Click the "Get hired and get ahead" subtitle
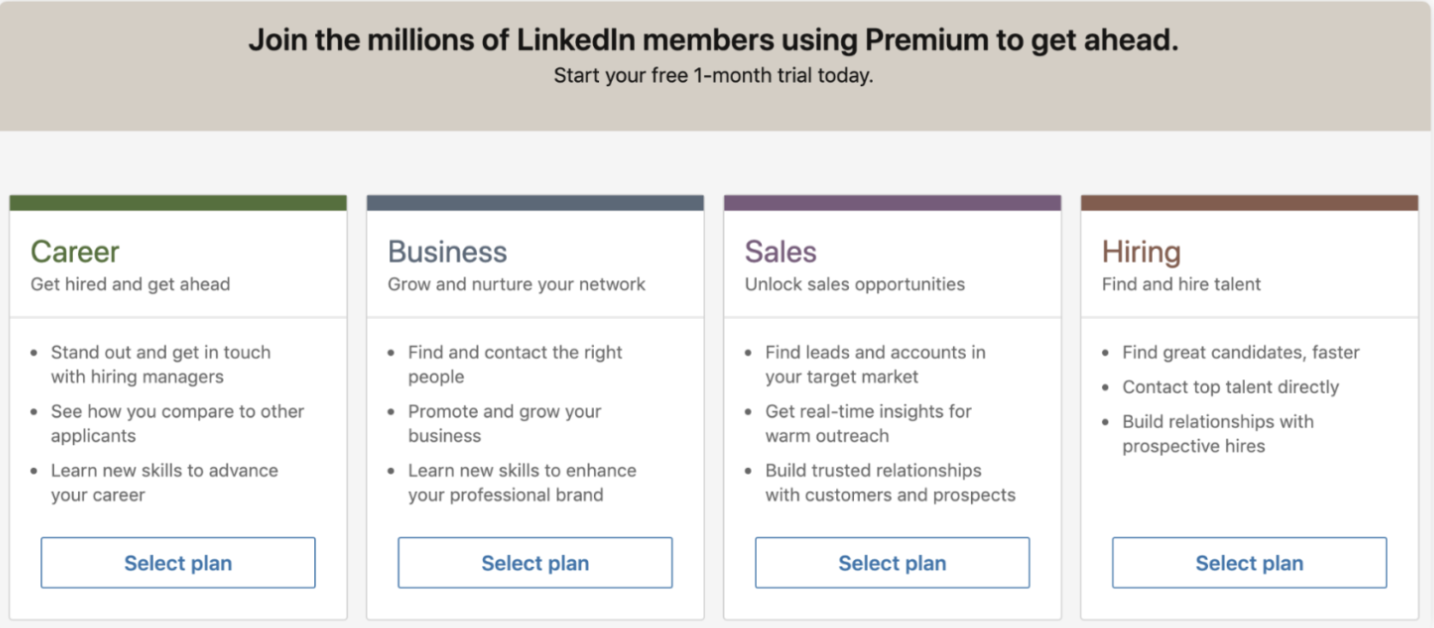 pyautogui.click(x=130, y=284)
